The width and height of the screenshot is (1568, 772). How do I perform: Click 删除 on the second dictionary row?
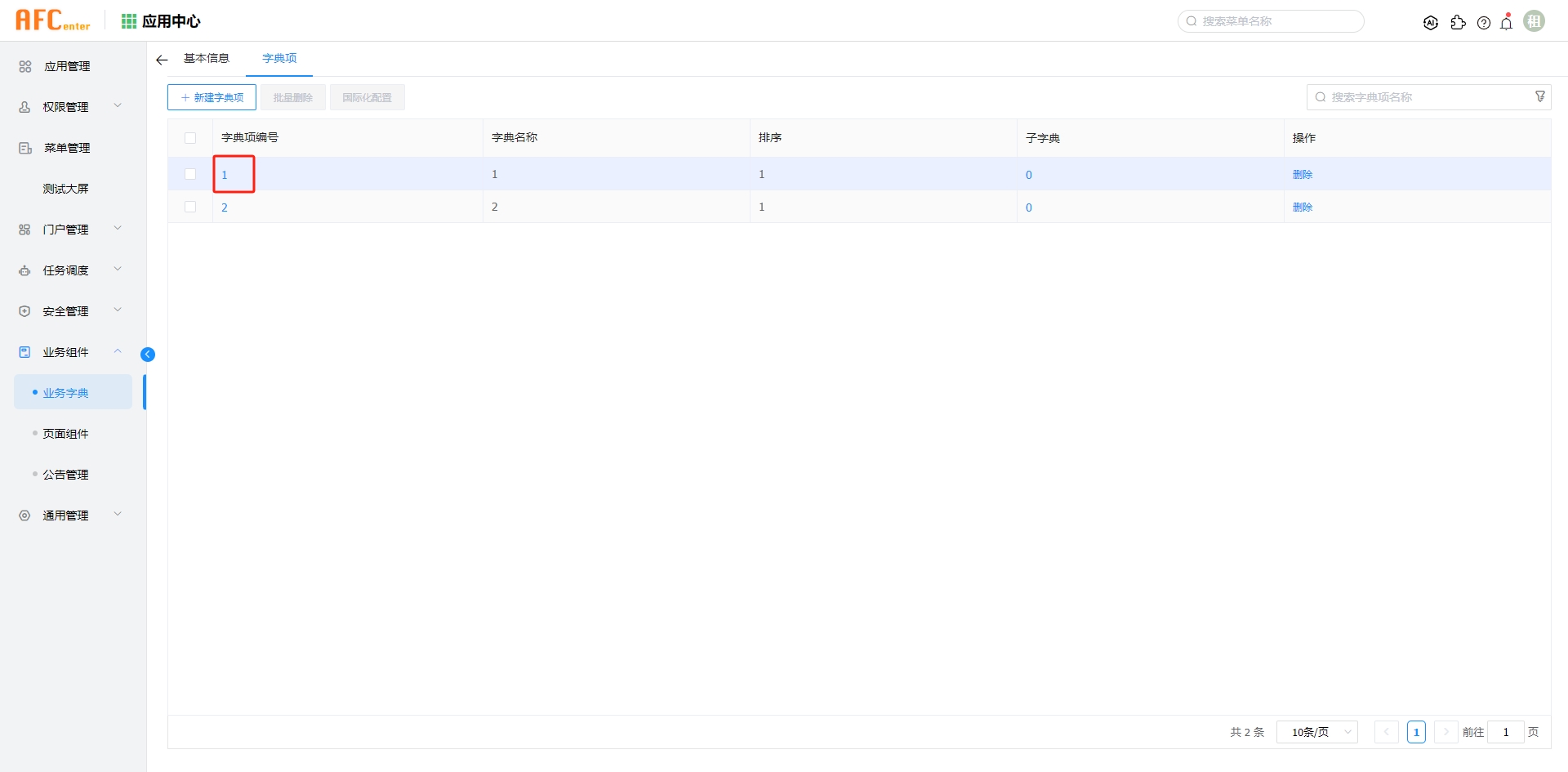[1303, 207]
